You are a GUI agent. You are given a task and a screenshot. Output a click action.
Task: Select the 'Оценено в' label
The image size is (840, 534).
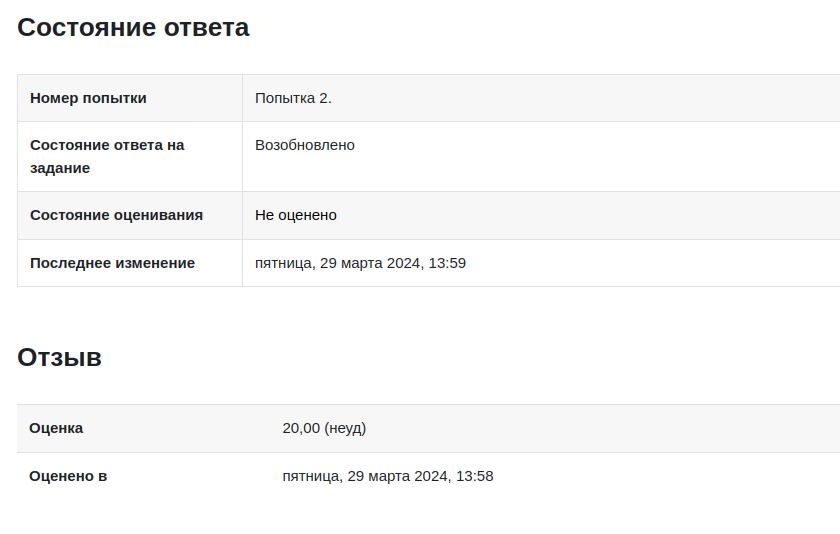(x=68, y=476)
